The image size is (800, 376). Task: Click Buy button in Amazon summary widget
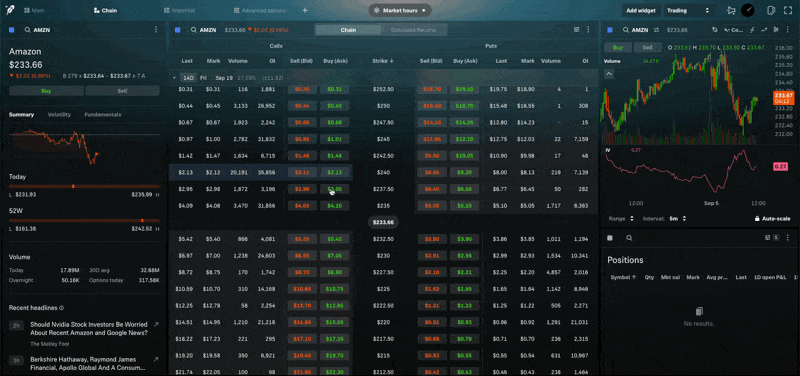tap(46, 91)
